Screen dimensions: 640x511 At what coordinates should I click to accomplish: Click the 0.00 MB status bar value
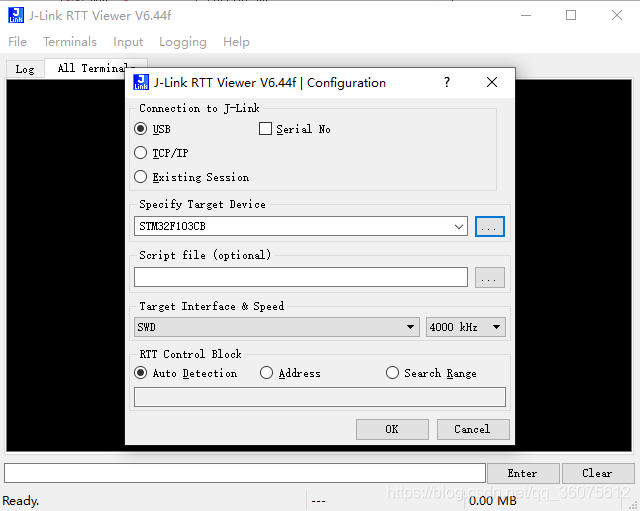pyautogui.click(x=493, y=501)
